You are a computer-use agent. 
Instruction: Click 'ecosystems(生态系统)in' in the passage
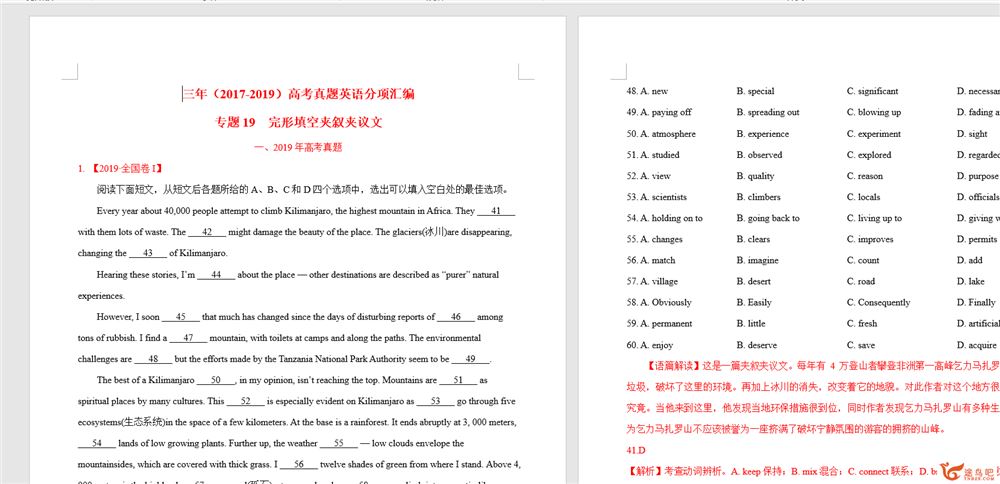pos(126,423)
